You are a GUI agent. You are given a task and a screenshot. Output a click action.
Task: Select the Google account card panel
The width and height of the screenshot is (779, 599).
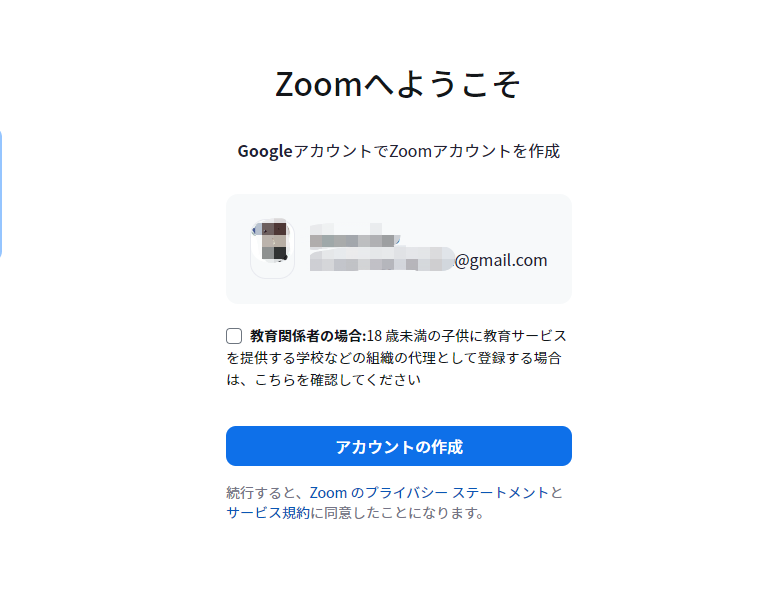[x=398, y=249]
